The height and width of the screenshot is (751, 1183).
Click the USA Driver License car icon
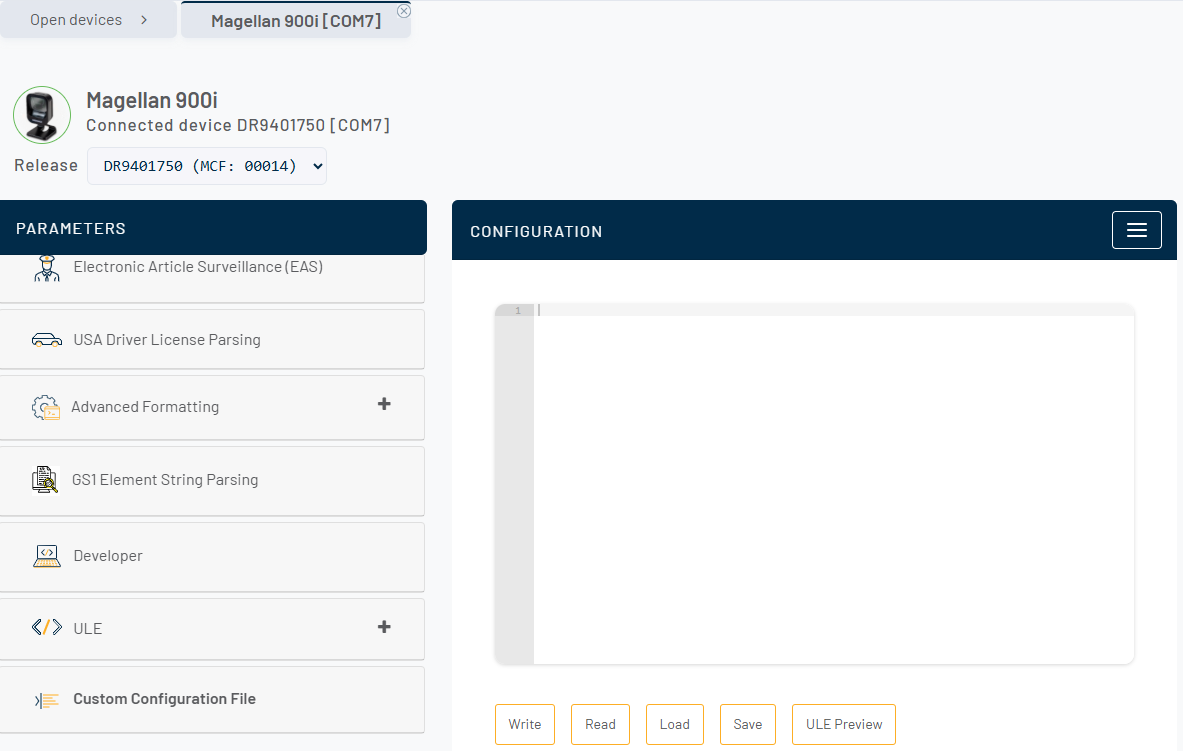47,340
